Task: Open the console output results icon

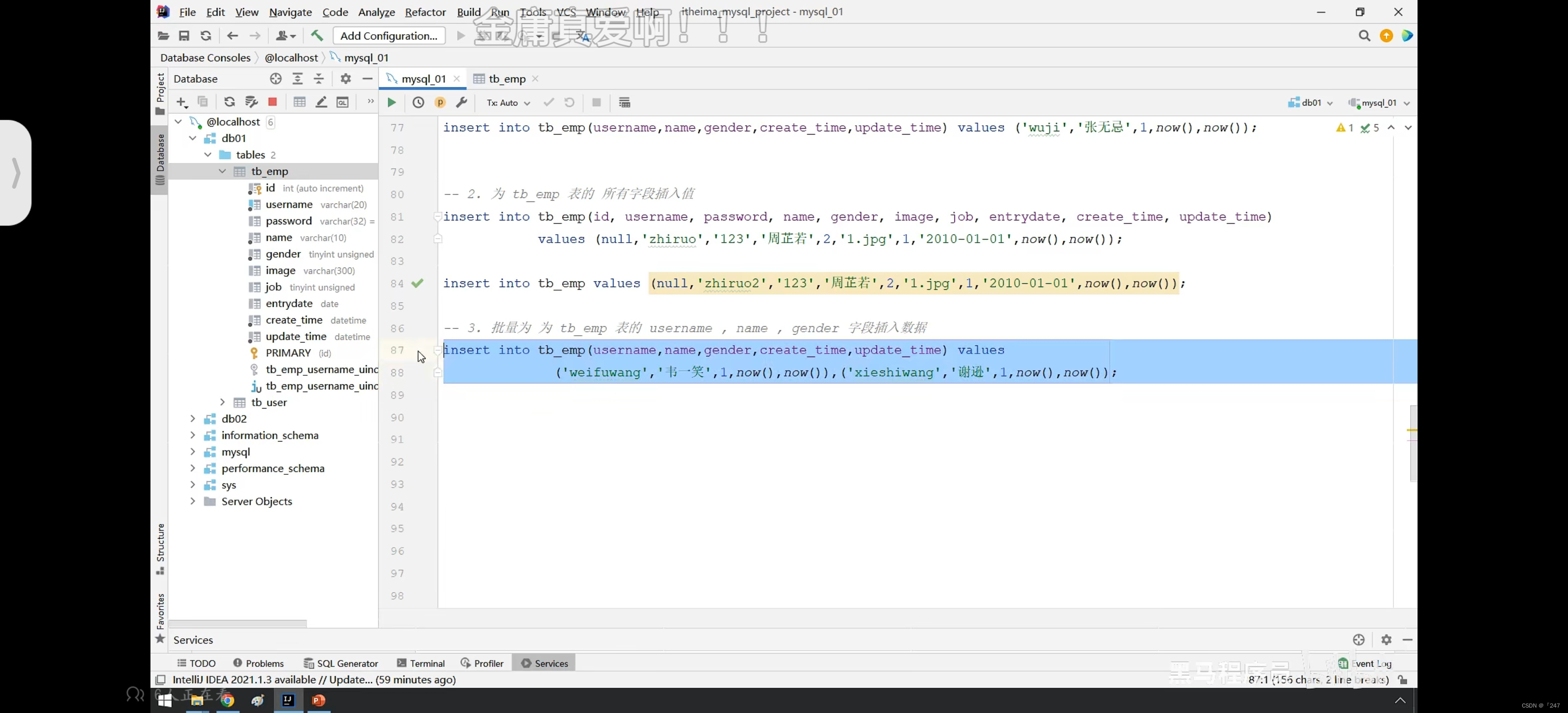Action: tap(625, 102)
